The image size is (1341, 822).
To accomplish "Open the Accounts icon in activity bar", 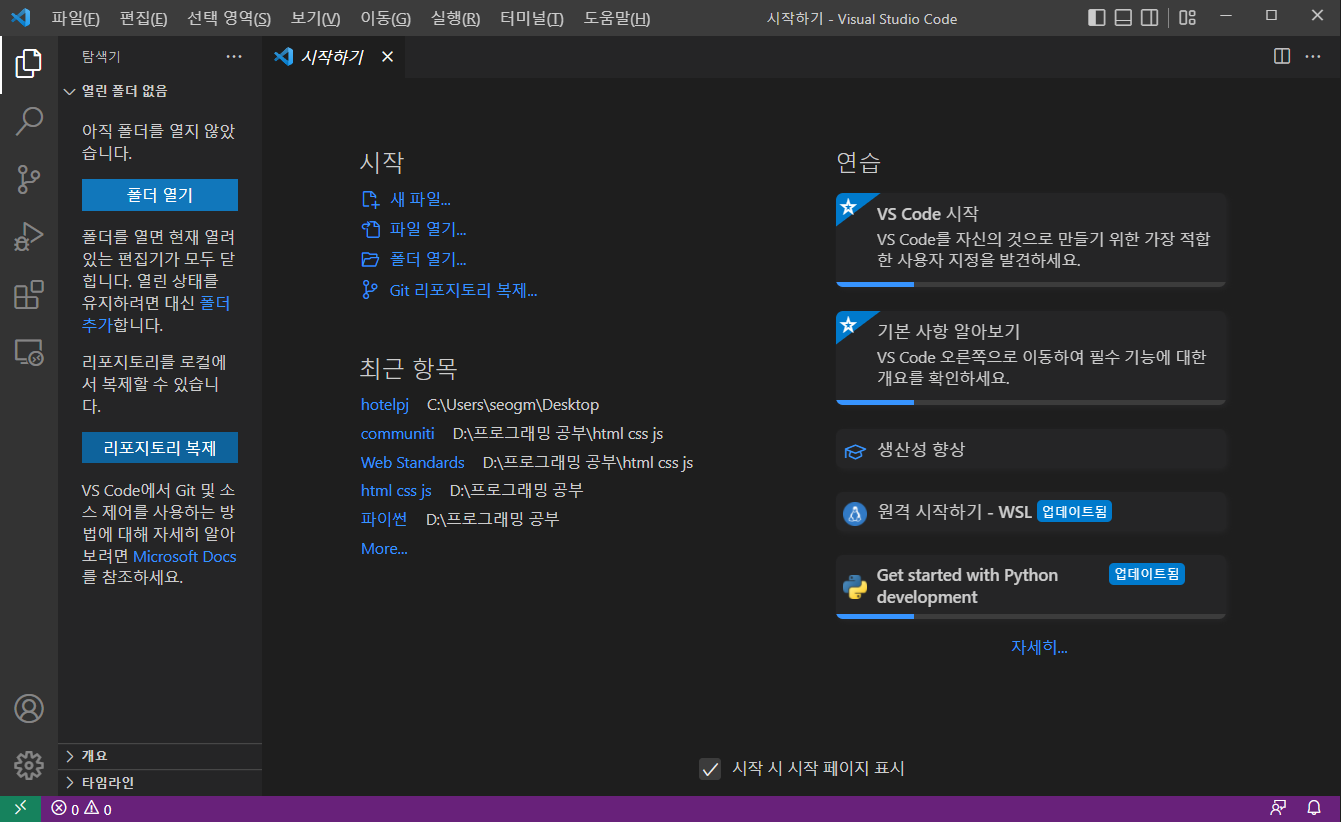I will (29, 708).
